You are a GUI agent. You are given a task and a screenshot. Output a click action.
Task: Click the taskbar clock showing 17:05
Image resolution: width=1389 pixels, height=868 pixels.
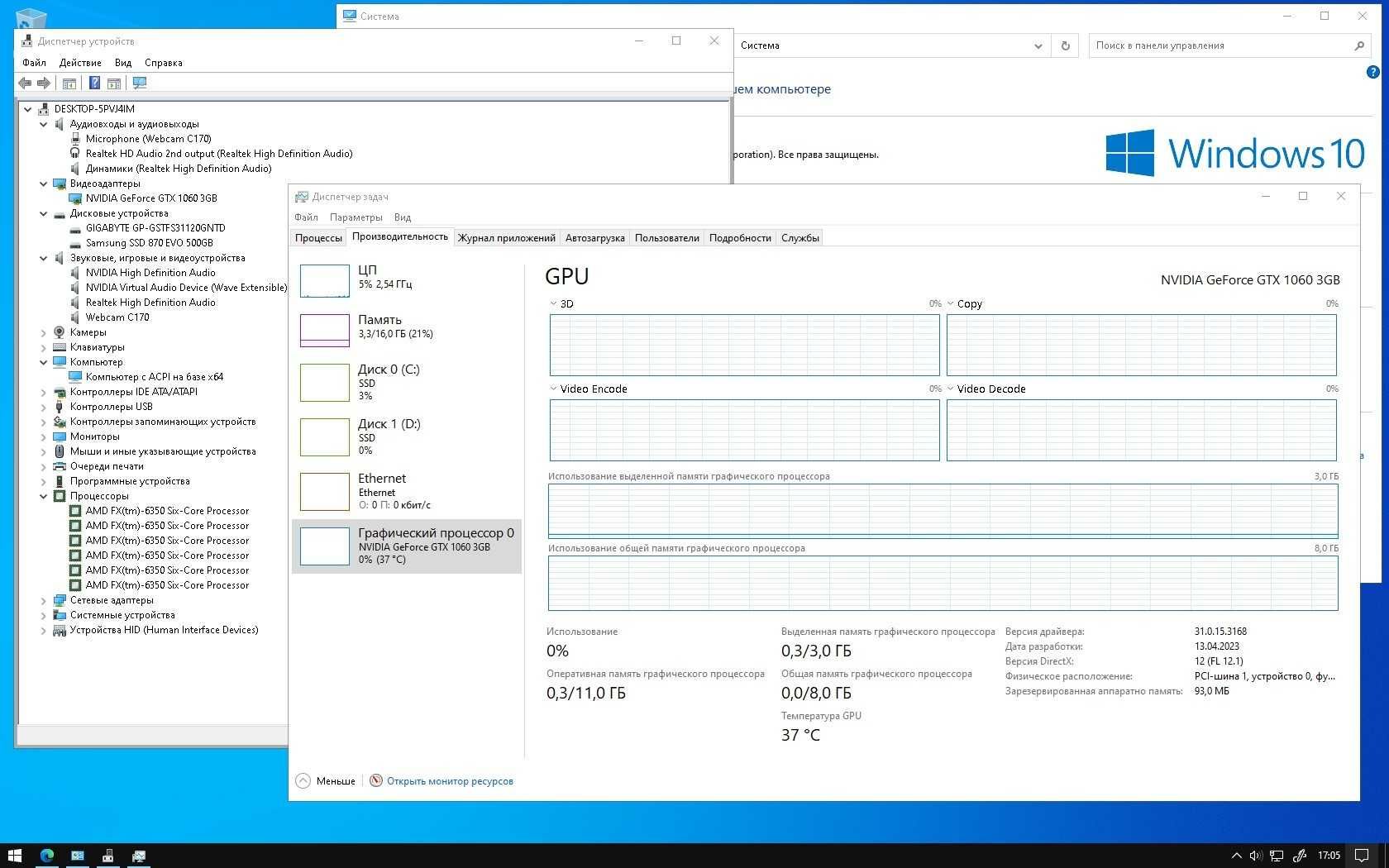click(x=1329, y=856)
